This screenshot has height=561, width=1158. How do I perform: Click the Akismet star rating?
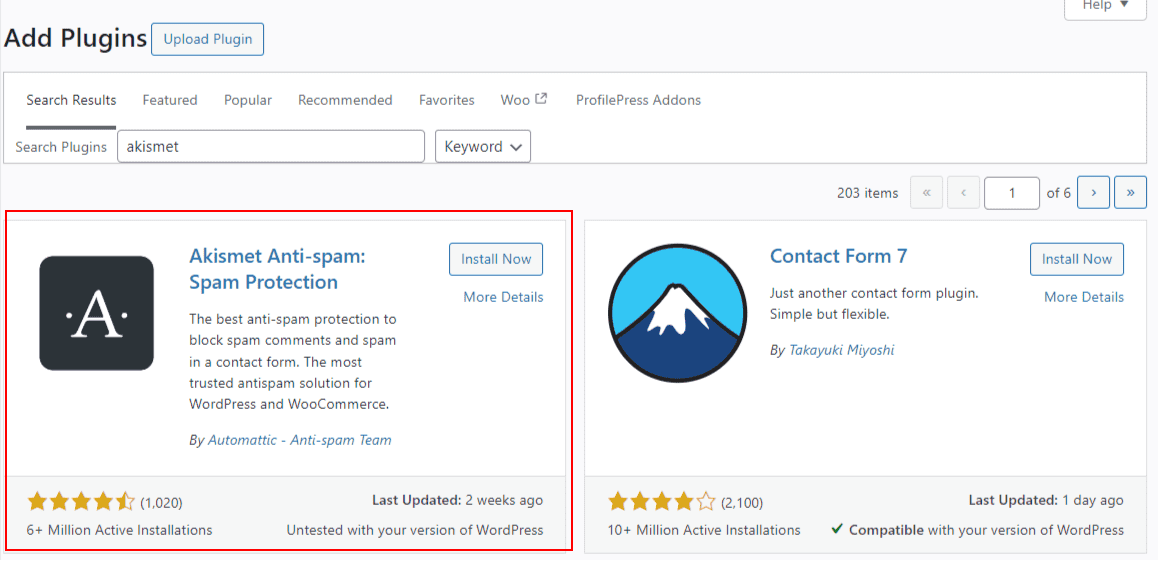81,502
